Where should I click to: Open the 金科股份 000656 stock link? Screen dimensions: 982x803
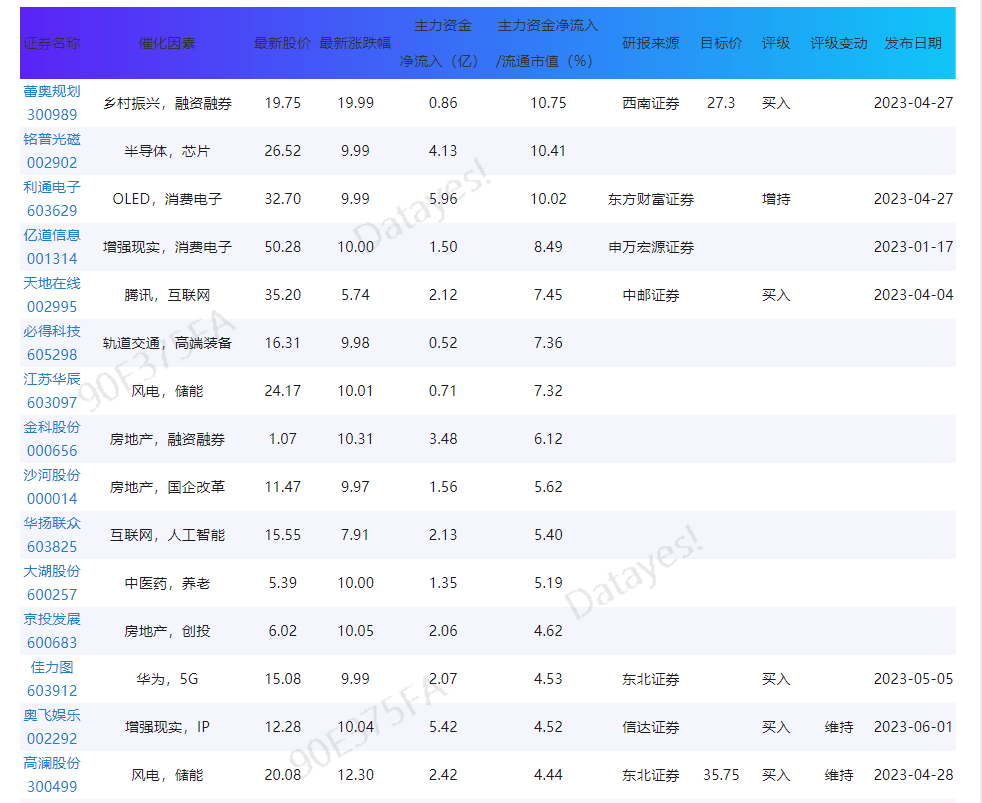pos(52,439)
